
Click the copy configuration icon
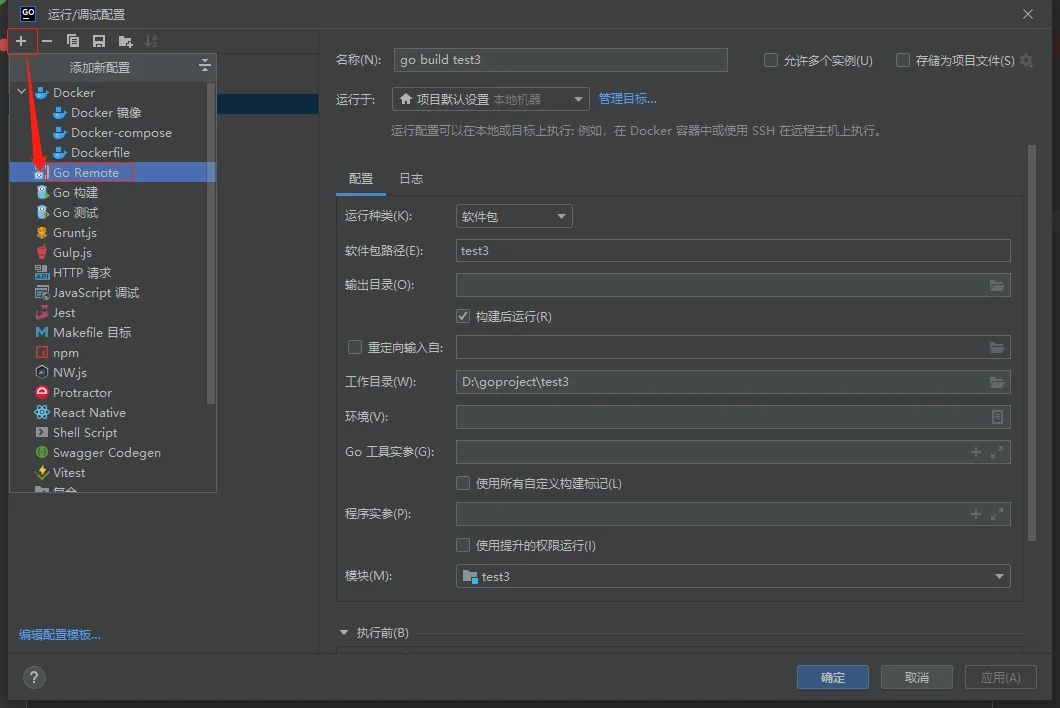coord(73,41)
